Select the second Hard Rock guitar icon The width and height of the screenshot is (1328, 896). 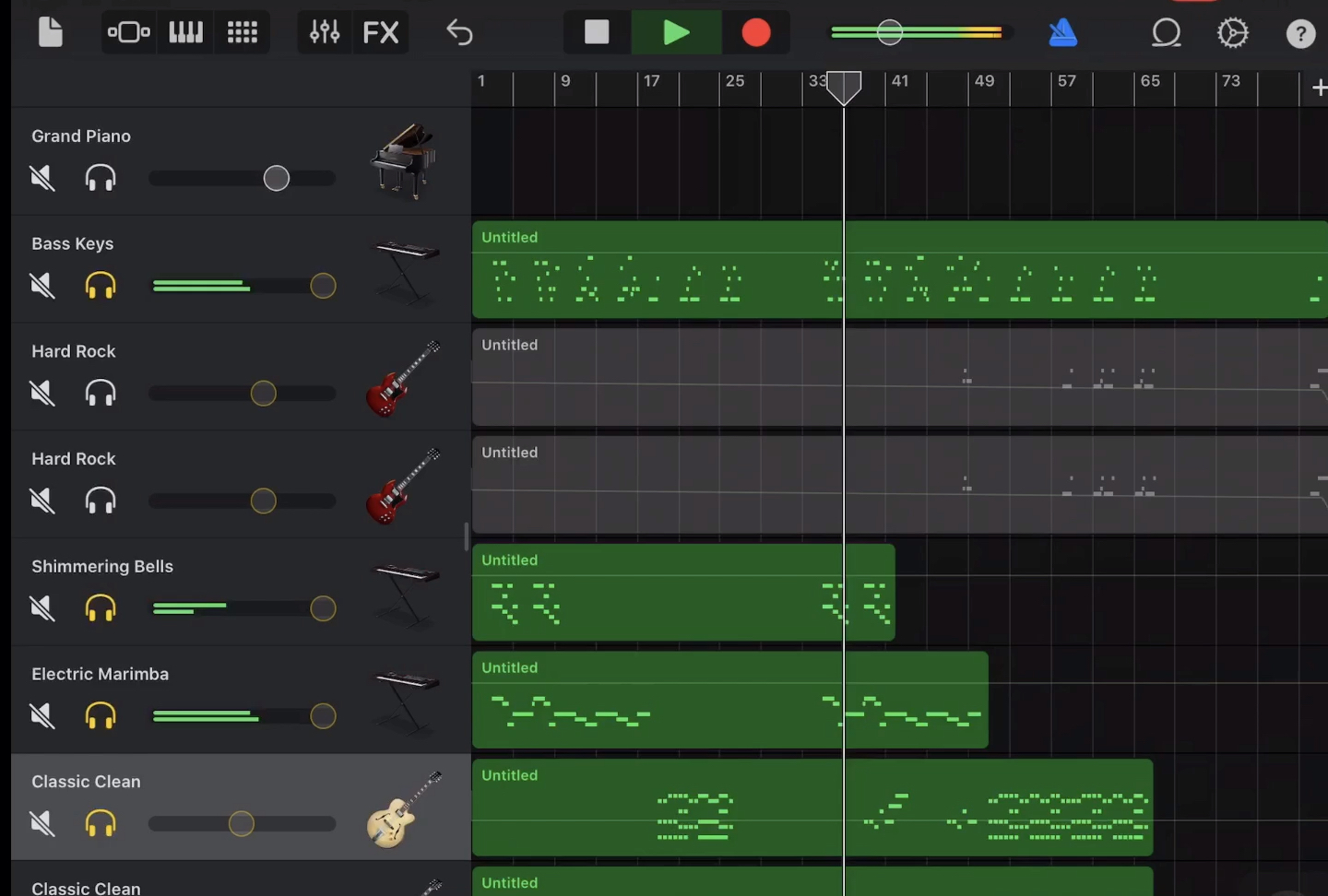pos(404,486)
